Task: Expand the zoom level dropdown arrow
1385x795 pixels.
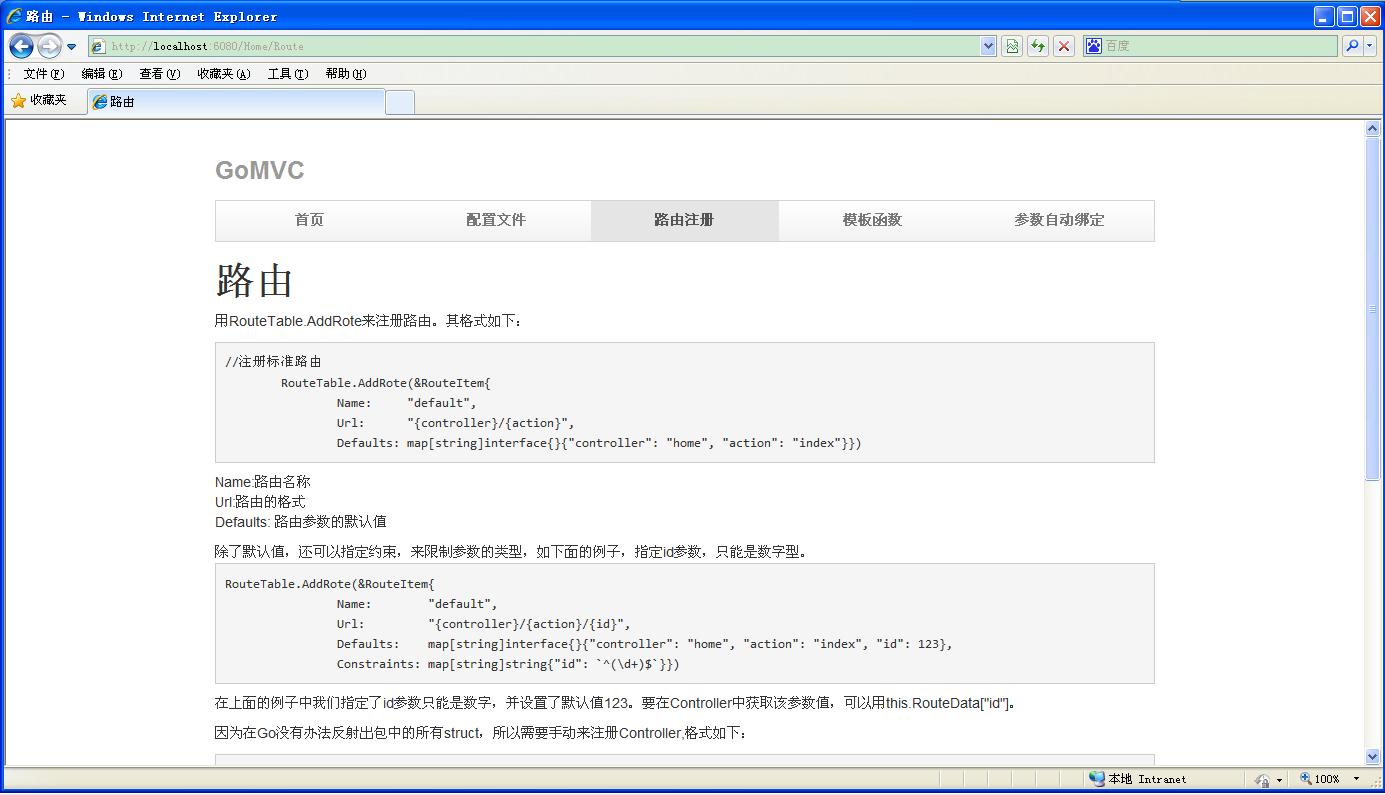Action: (1356, 779)
